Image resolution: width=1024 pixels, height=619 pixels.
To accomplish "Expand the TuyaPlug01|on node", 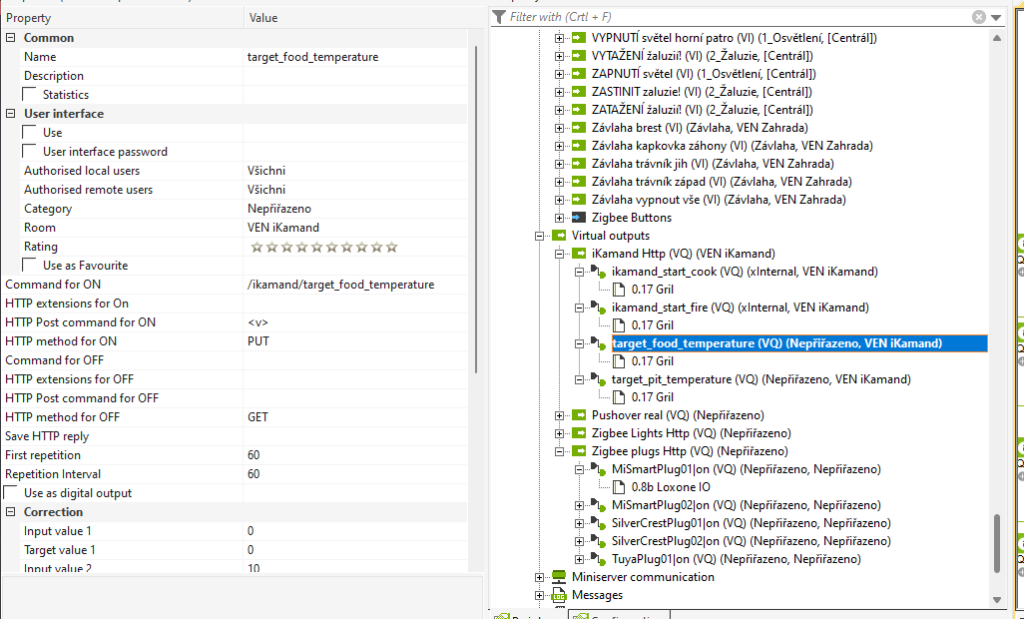I will pyautogui.click(x=579, y=559).
